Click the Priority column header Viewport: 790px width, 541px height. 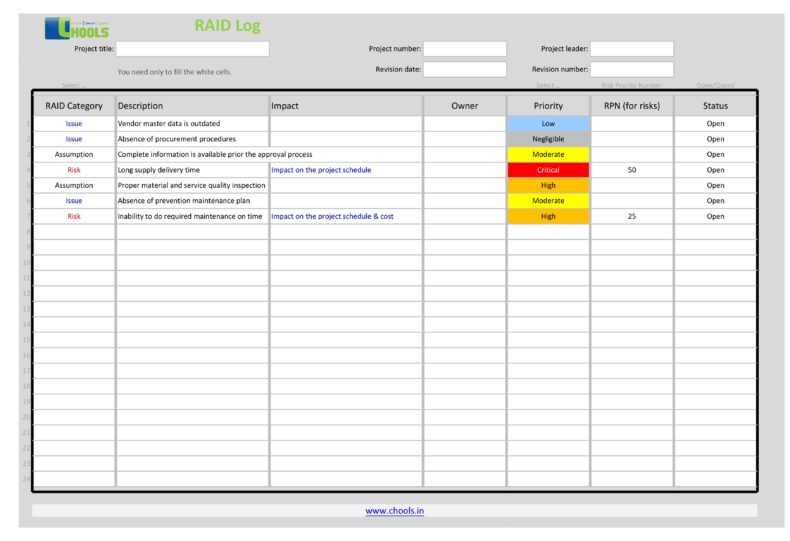[x=548, y=106]
